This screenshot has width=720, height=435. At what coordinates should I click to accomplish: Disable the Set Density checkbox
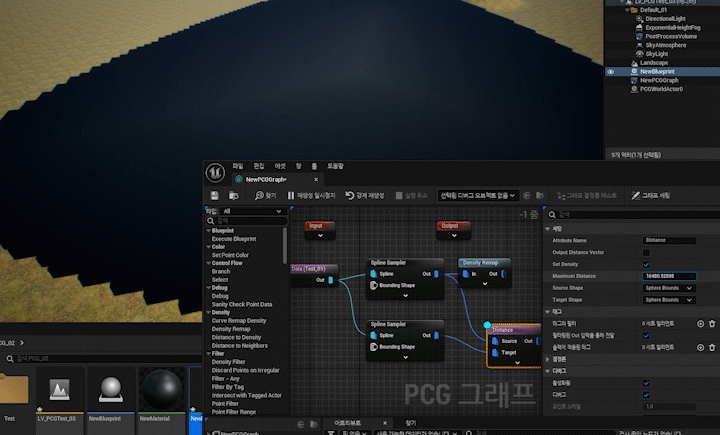pos(646,264)
